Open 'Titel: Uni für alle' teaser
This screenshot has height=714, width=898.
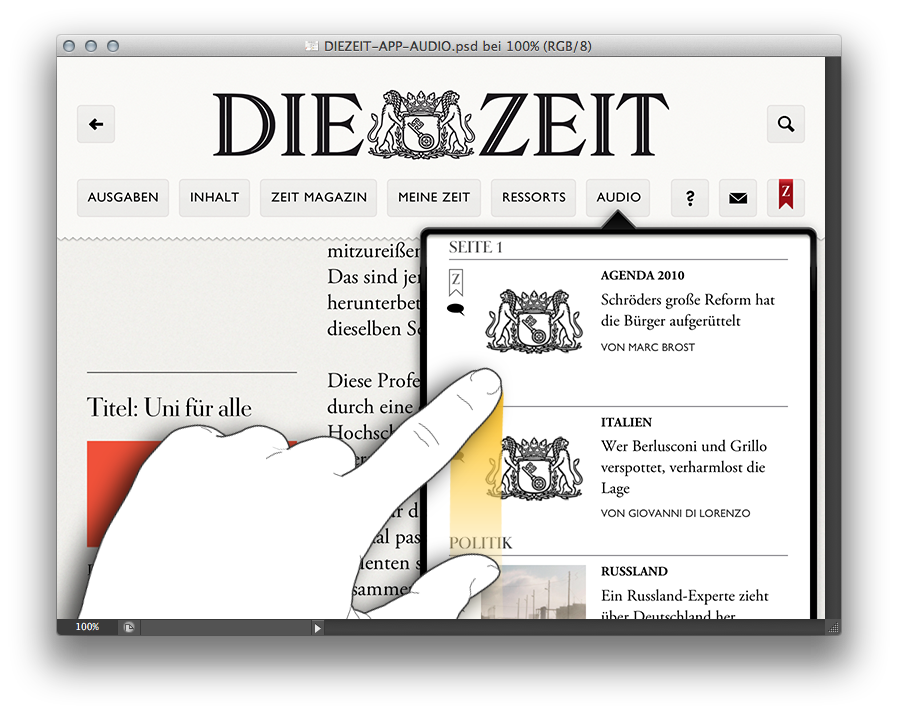[x=169, y=408]
